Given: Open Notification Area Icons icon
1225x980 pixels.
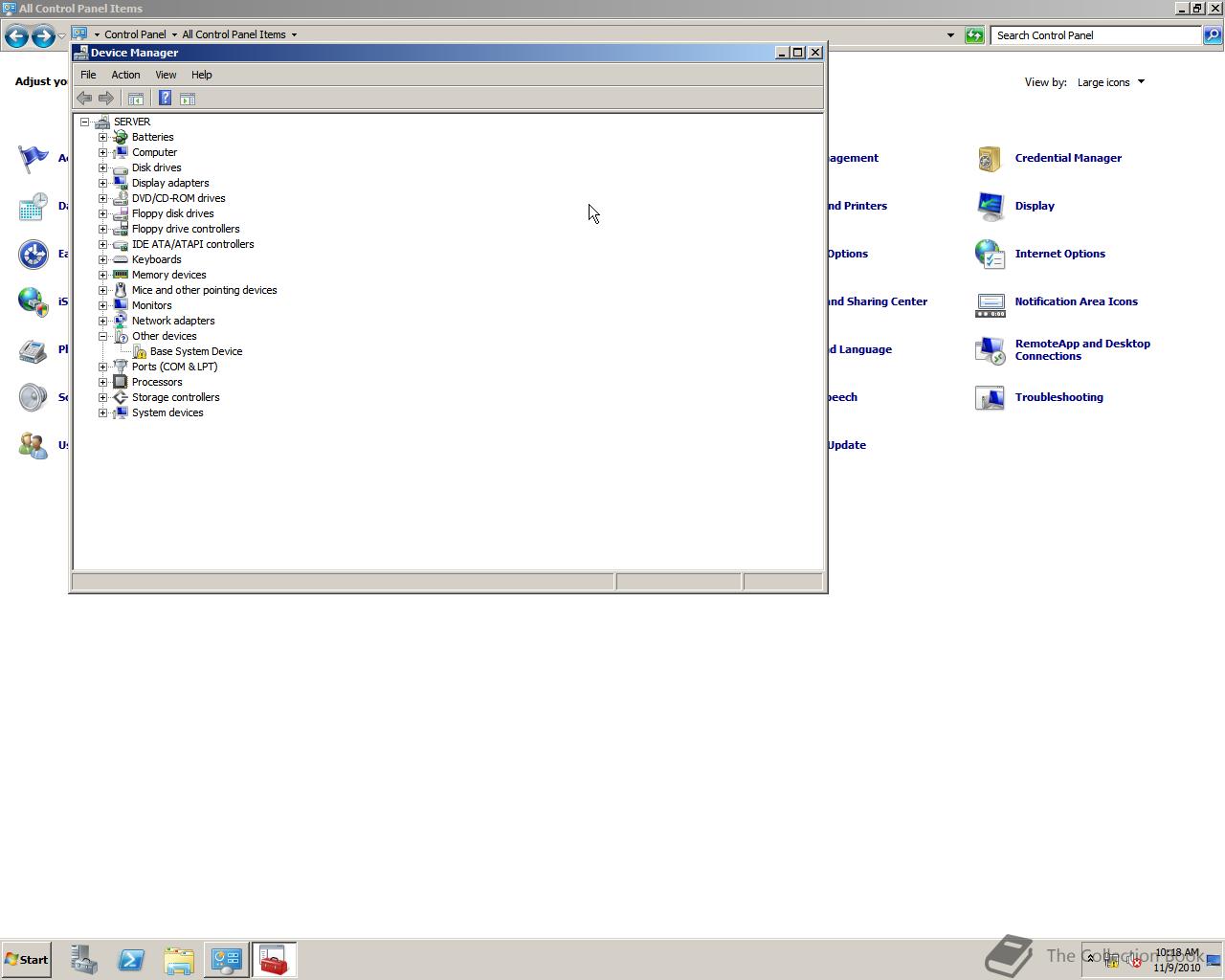Looking at the screenshot, I should pos(990,302).
